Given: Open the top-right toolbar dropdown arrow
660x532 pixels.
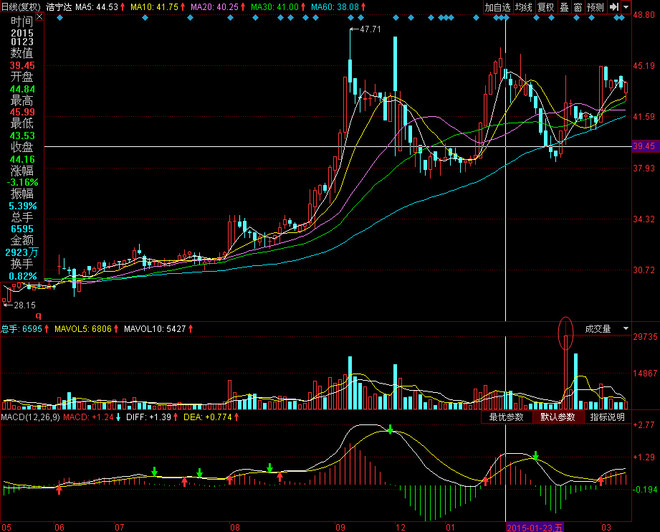Looking at the screenshot, I should (626, 7).
